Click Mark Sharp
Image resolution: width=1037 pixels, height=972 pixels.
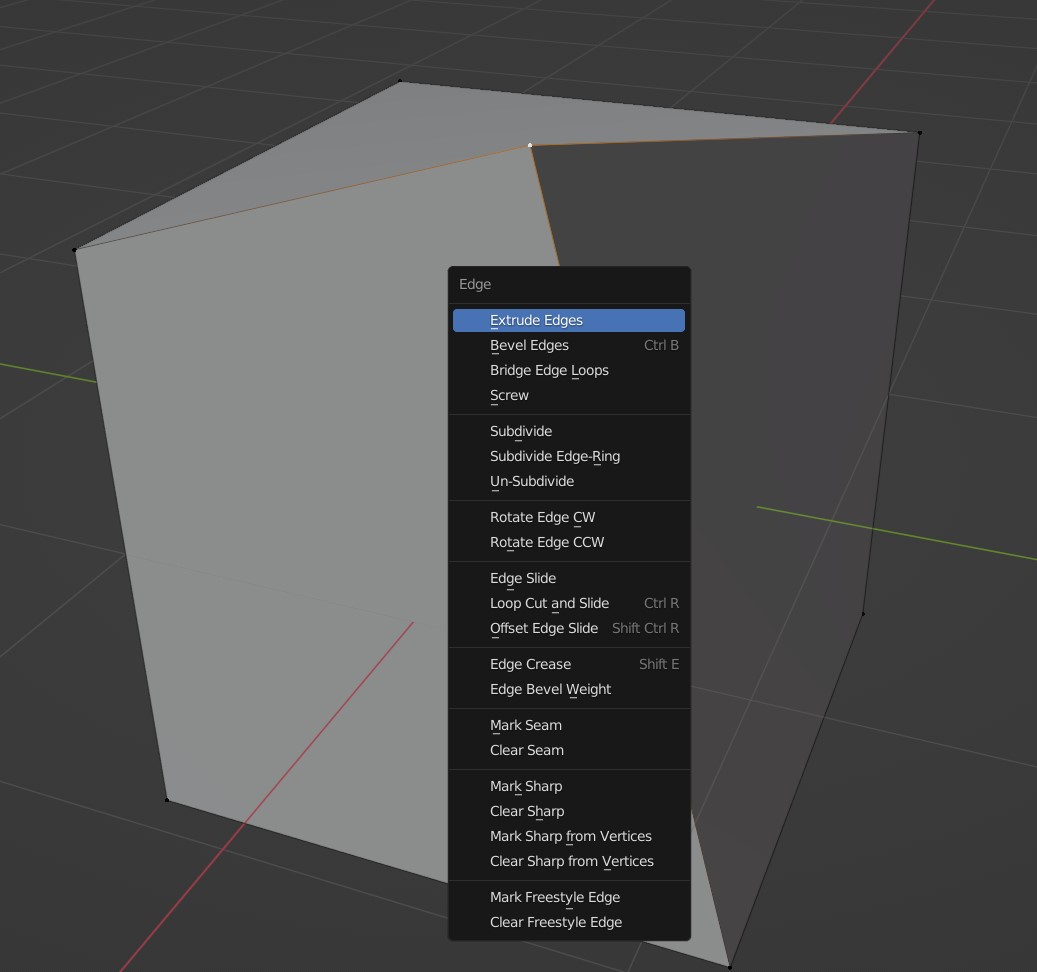569,786
